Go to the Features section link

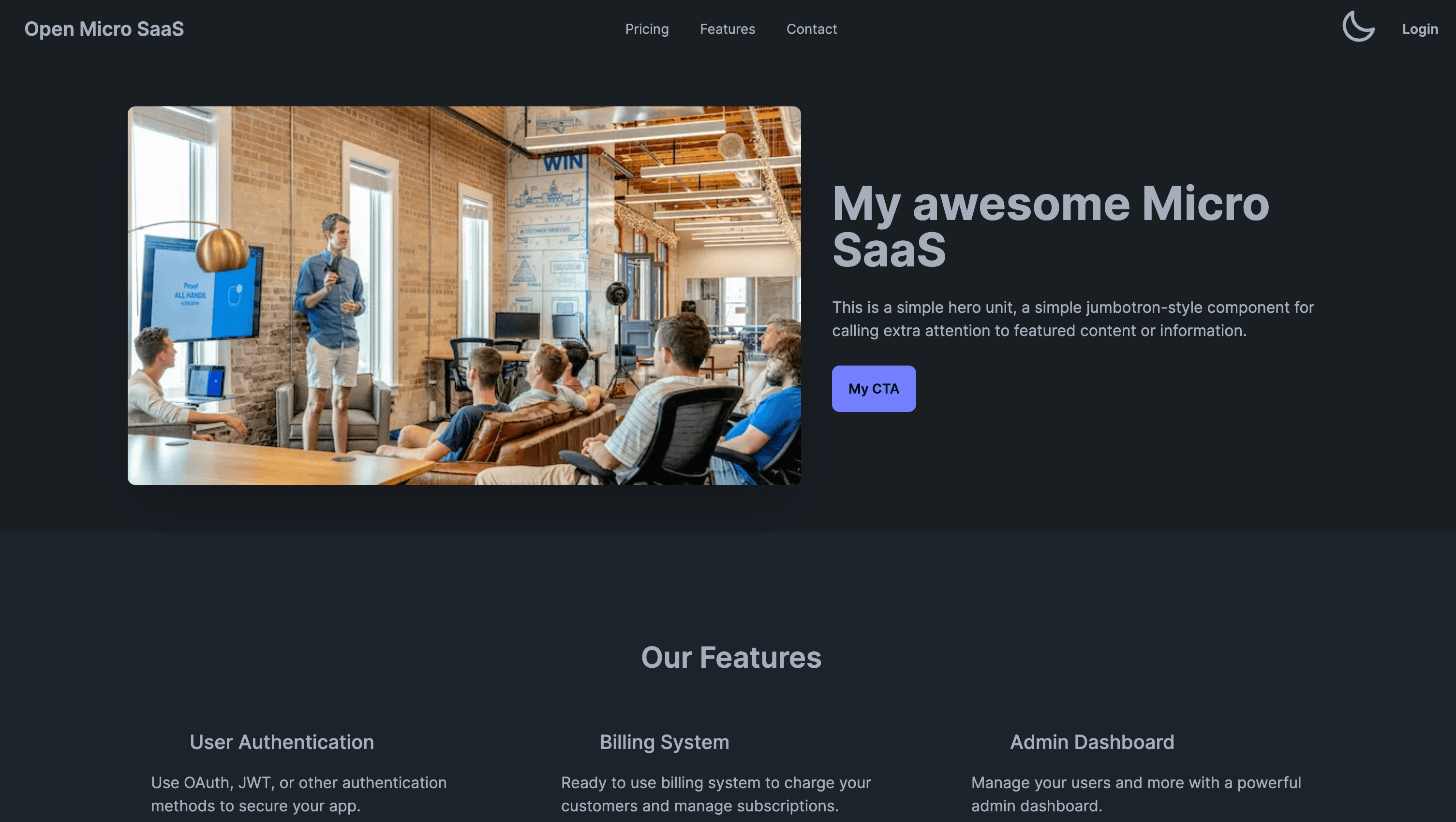click(x=728, y=29)
